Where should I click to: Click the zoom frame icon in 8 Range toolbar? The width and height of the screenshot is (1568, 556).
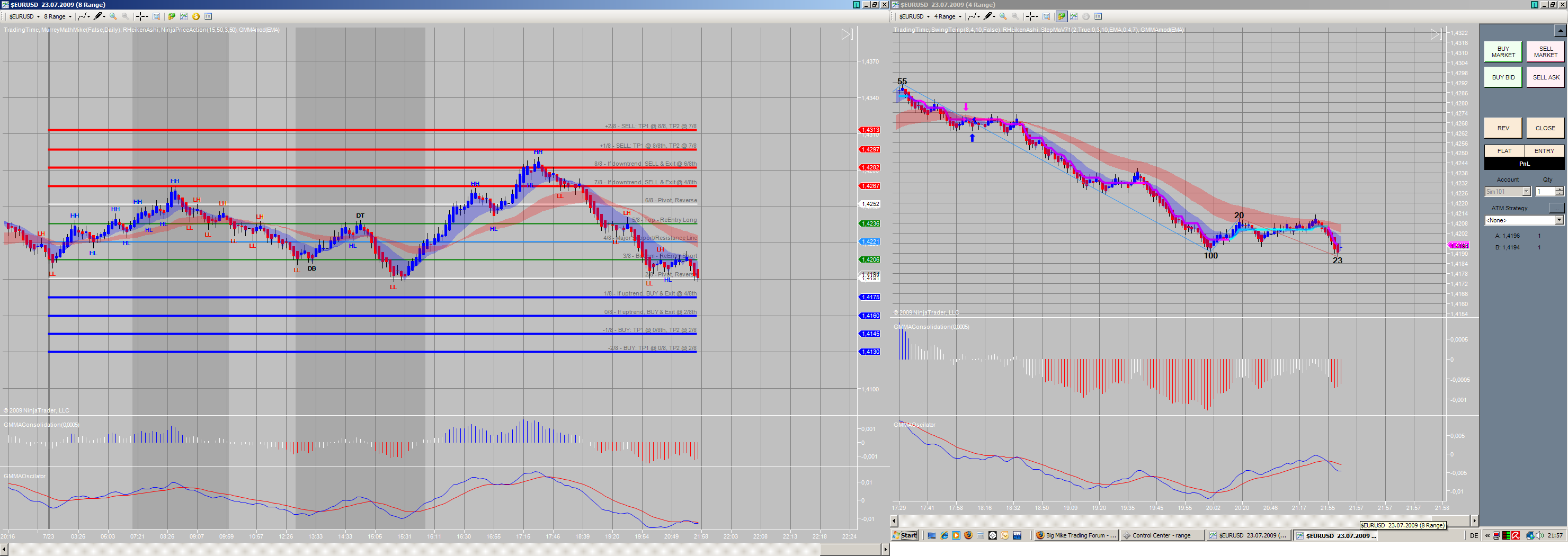click(156, 16)
